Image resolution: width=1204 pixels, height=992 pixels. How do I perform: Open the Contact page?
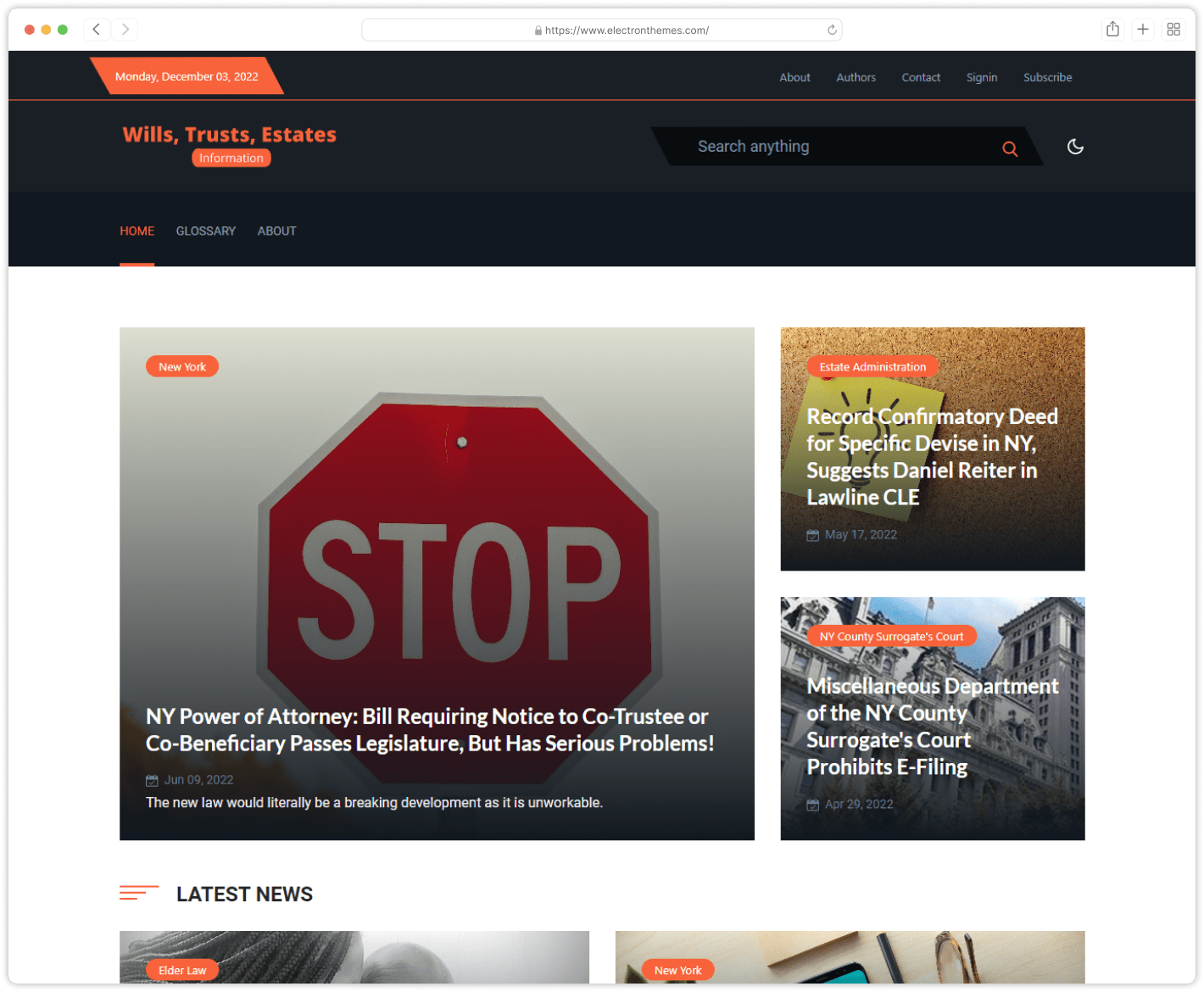point(921,77)
